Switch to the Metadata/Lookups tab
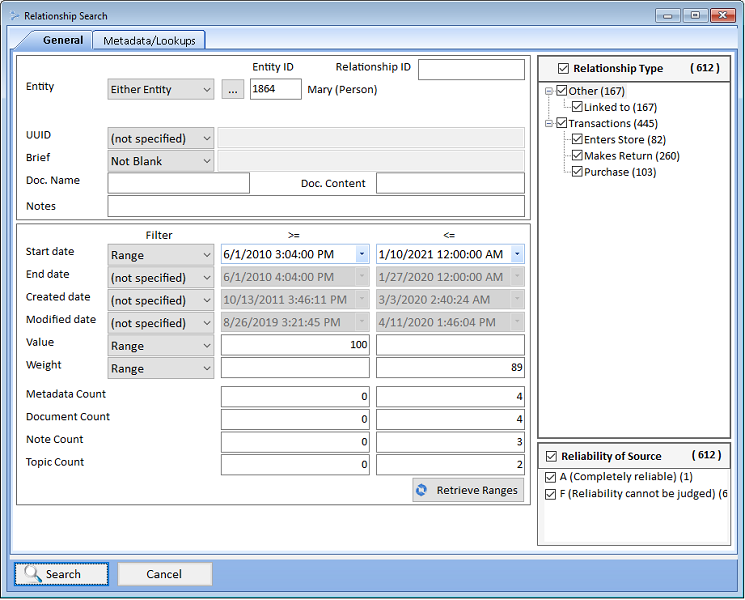745x600 pixels. tap(149, 41)
